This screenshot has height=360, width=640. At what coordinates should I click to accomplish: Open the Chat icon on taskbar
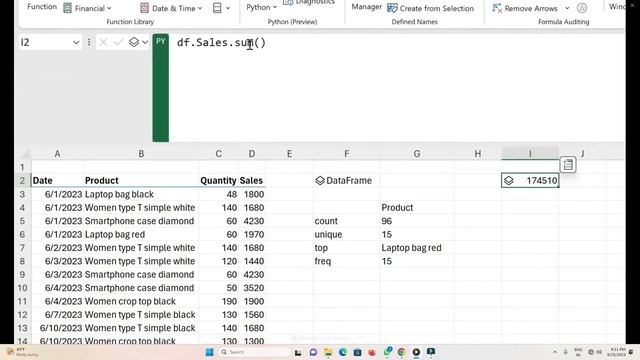pyautogui.click(x=313, y=352)
